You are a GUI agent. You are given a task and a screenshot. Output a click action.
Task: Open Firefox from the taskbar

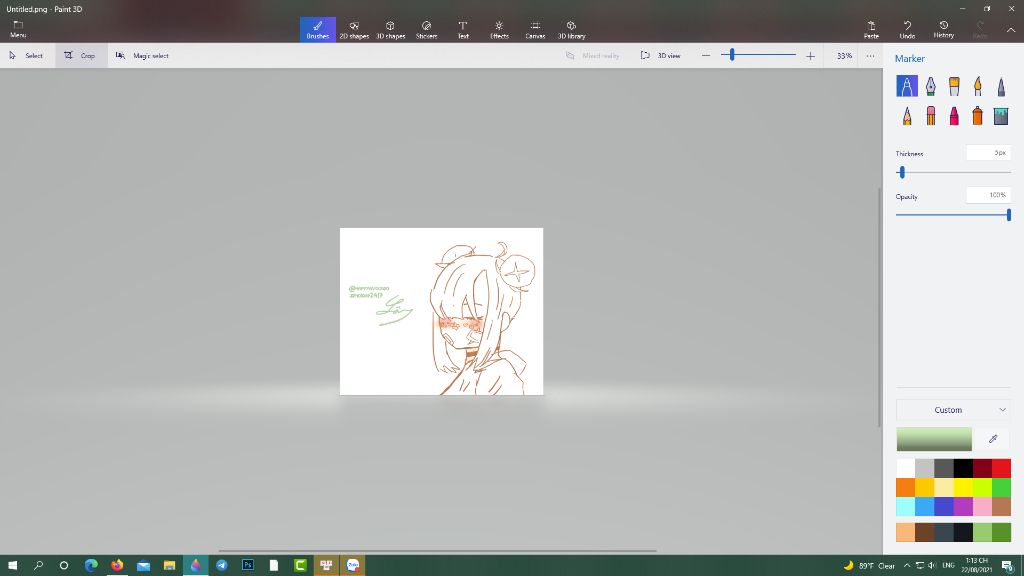[117, 565]
